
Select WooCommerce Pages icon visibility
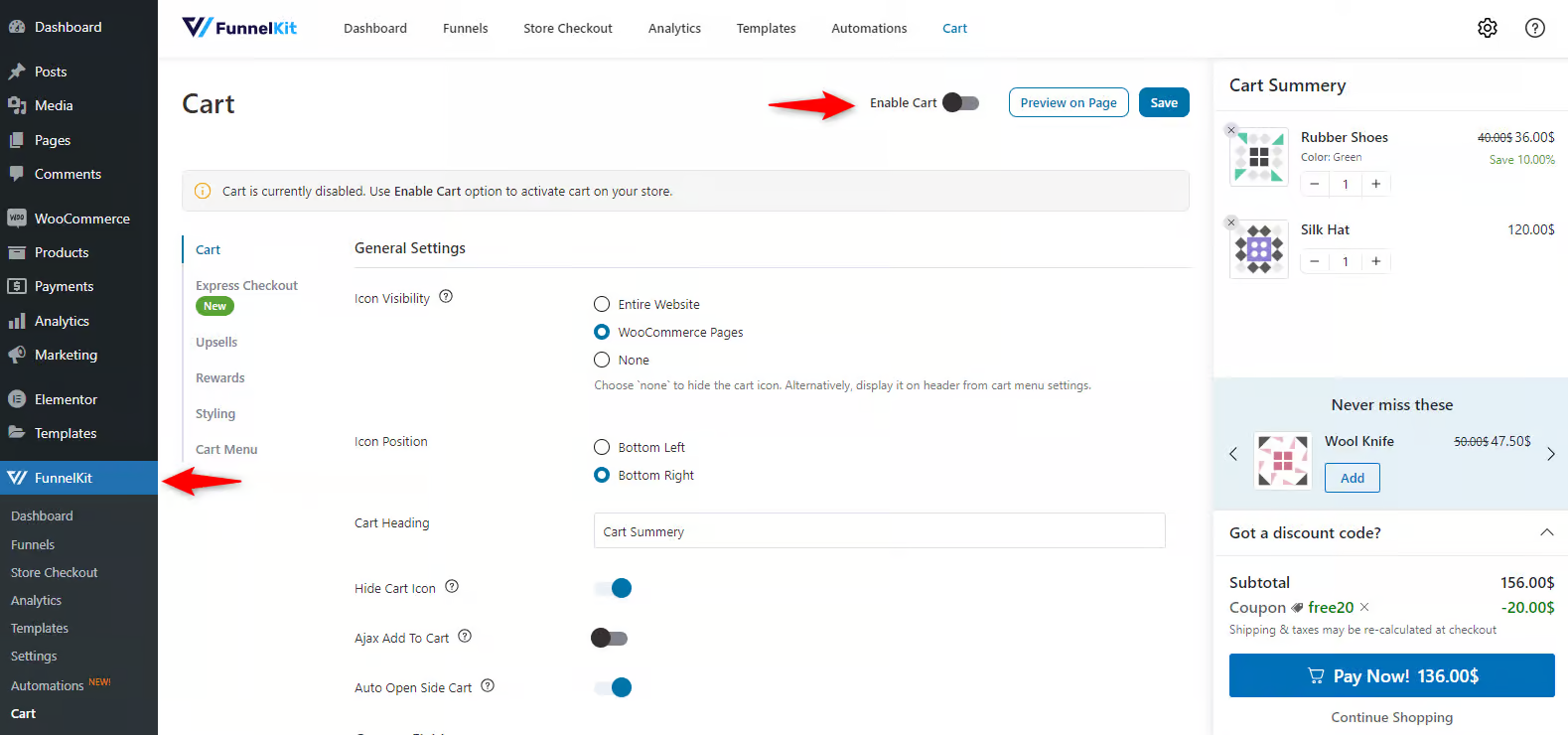(x=602, y=332)
